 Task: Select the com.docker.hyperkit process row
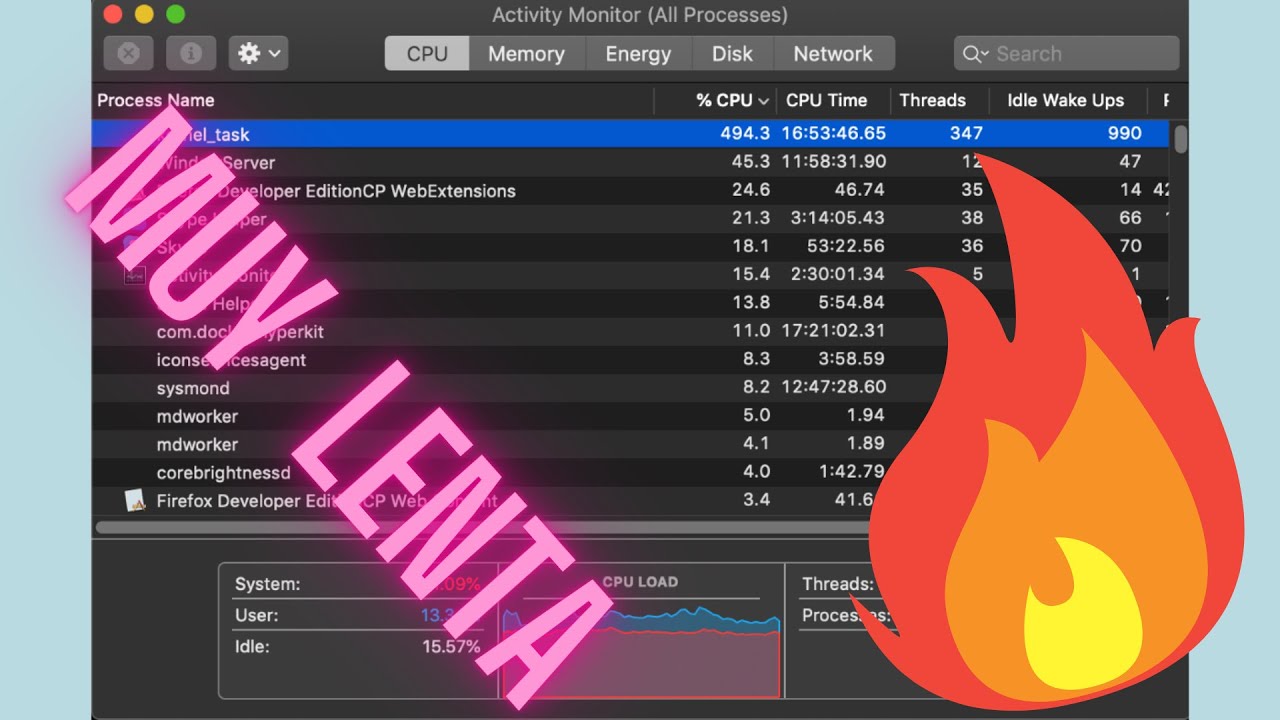click(630, 331)
